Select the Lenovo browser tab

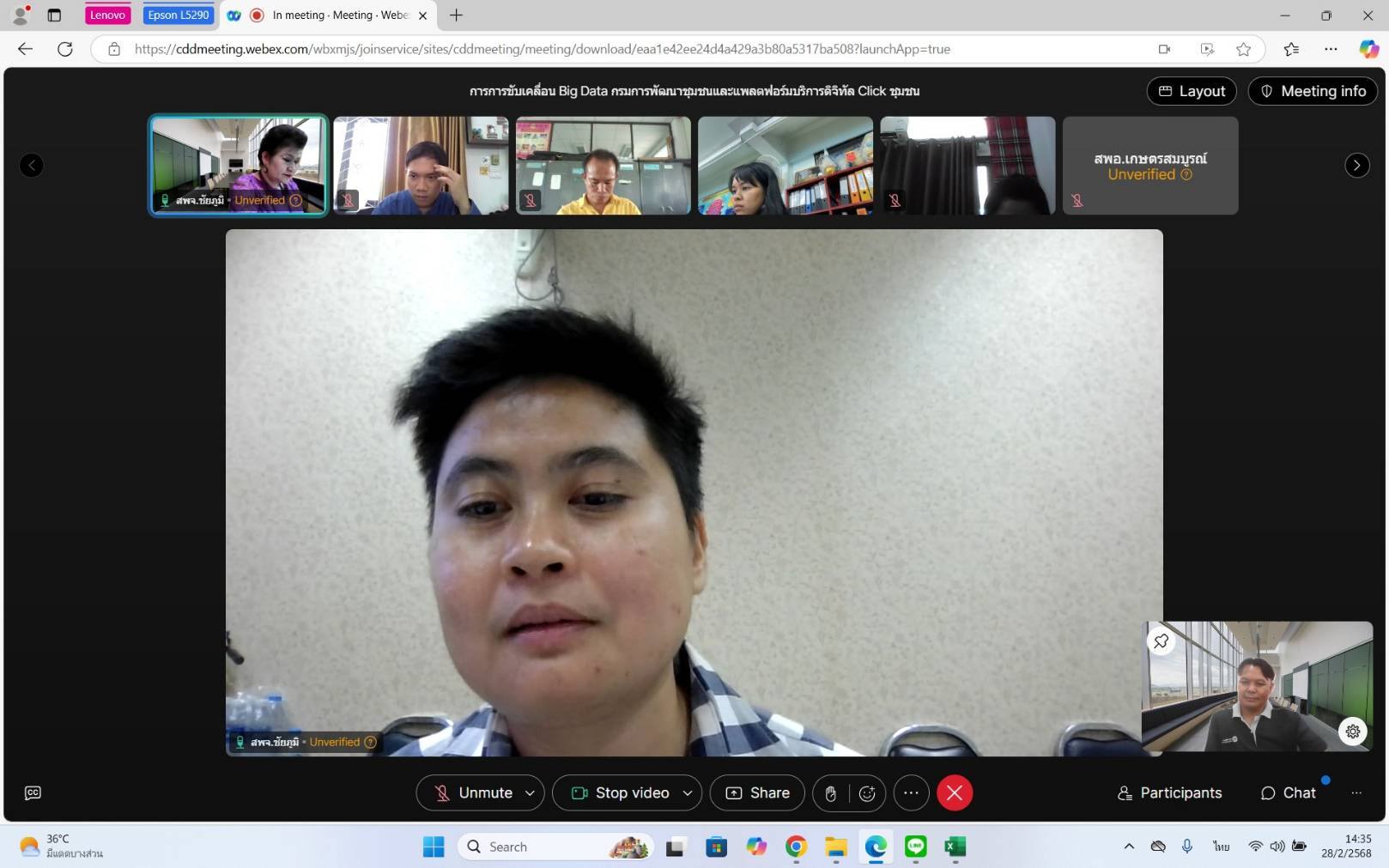click(107, 15)
